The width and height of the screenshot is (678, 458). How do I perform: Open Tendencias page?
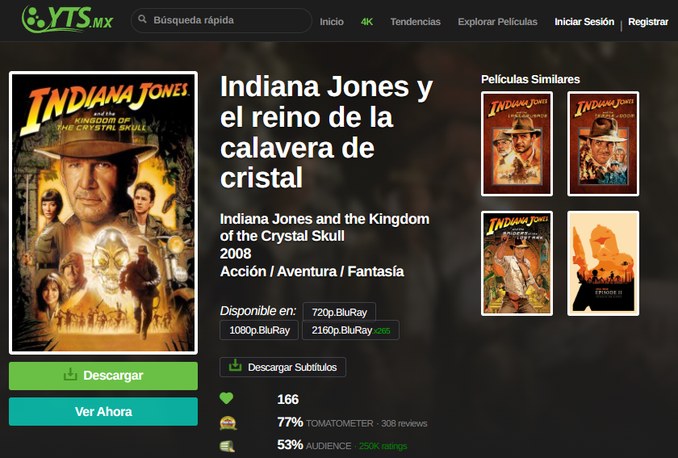coord(415,22)
